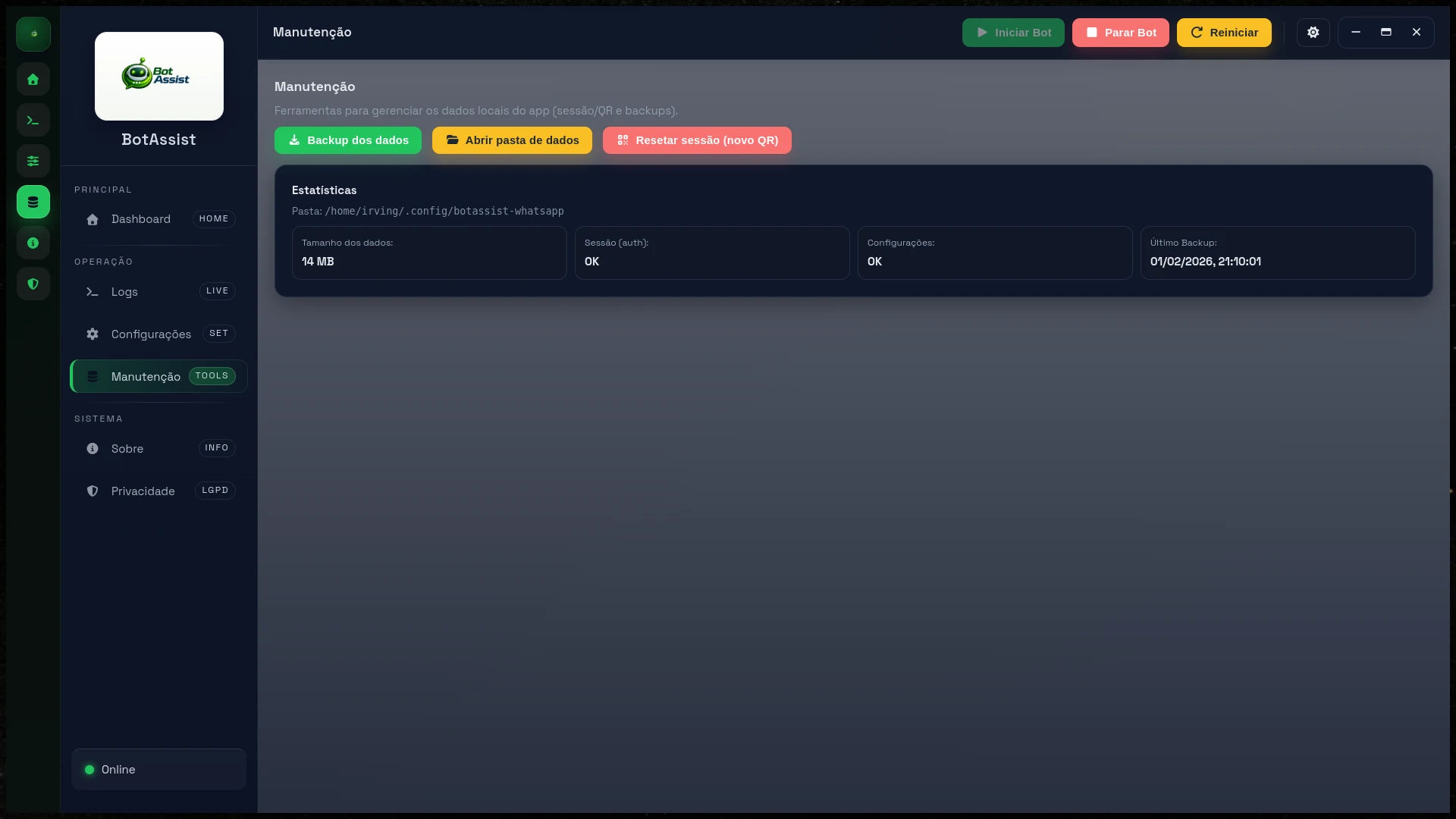Screen dimensions: 1456x819
Task: Click Abrir pasta de dados
Action: pyautogui.click(x=511, y=140)
